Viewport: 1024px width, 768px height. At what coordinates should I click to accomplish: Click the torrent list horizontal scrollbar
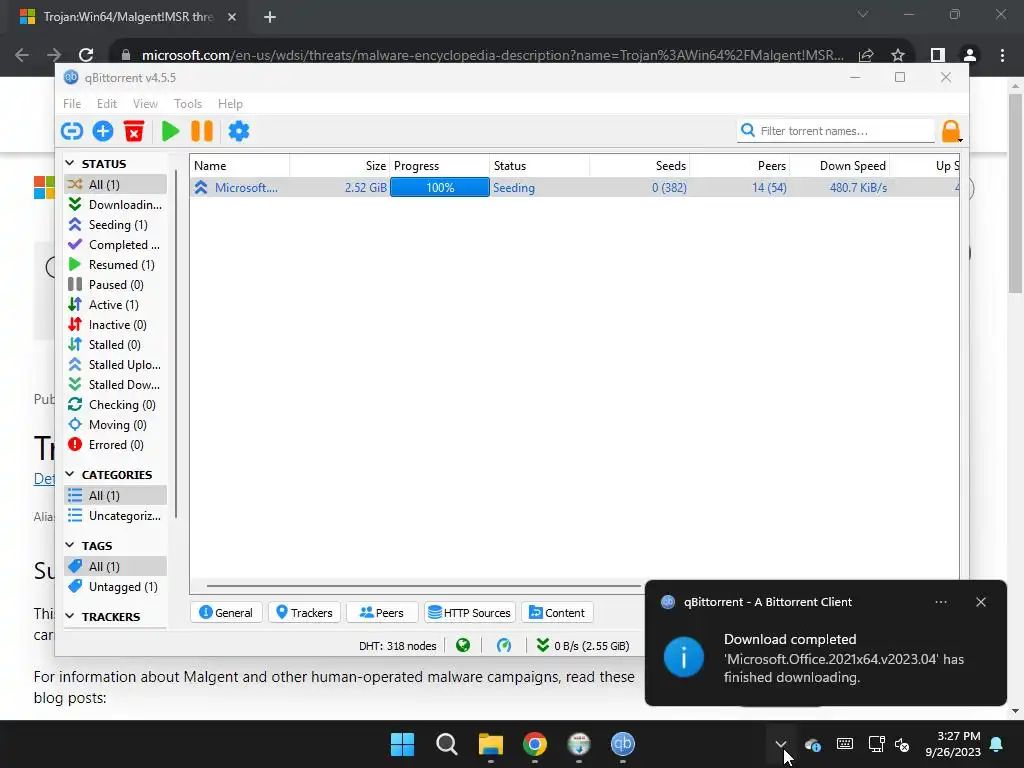tap(424, 586)
